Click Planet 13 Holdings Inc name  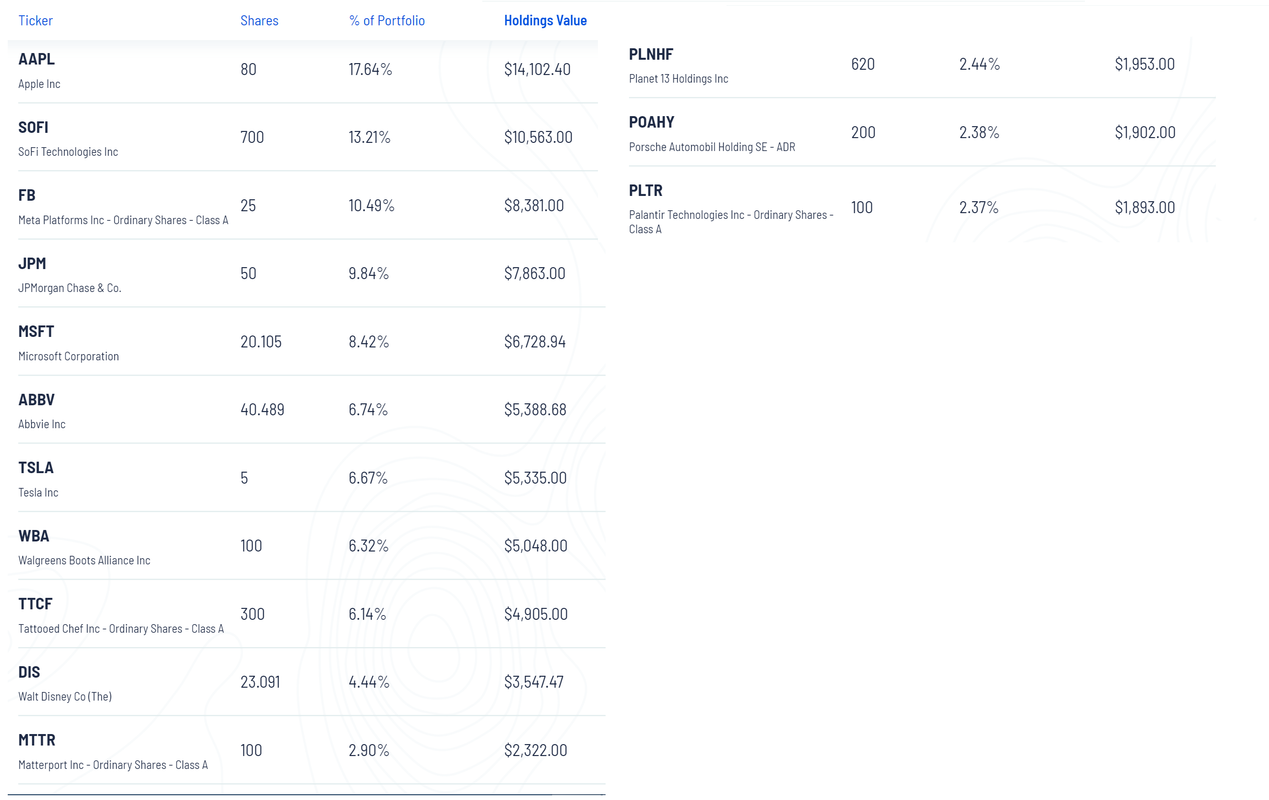click(679, 79)
